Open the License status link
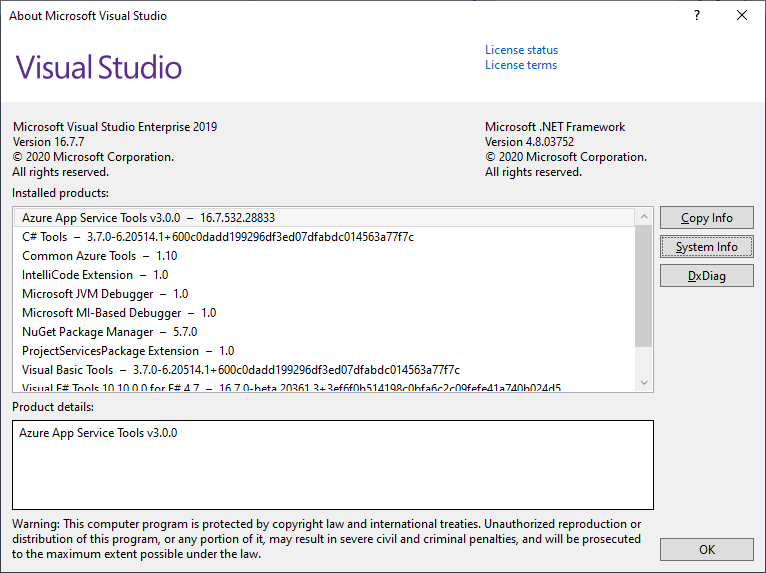 pyautogui.click(x=521, y=50)
